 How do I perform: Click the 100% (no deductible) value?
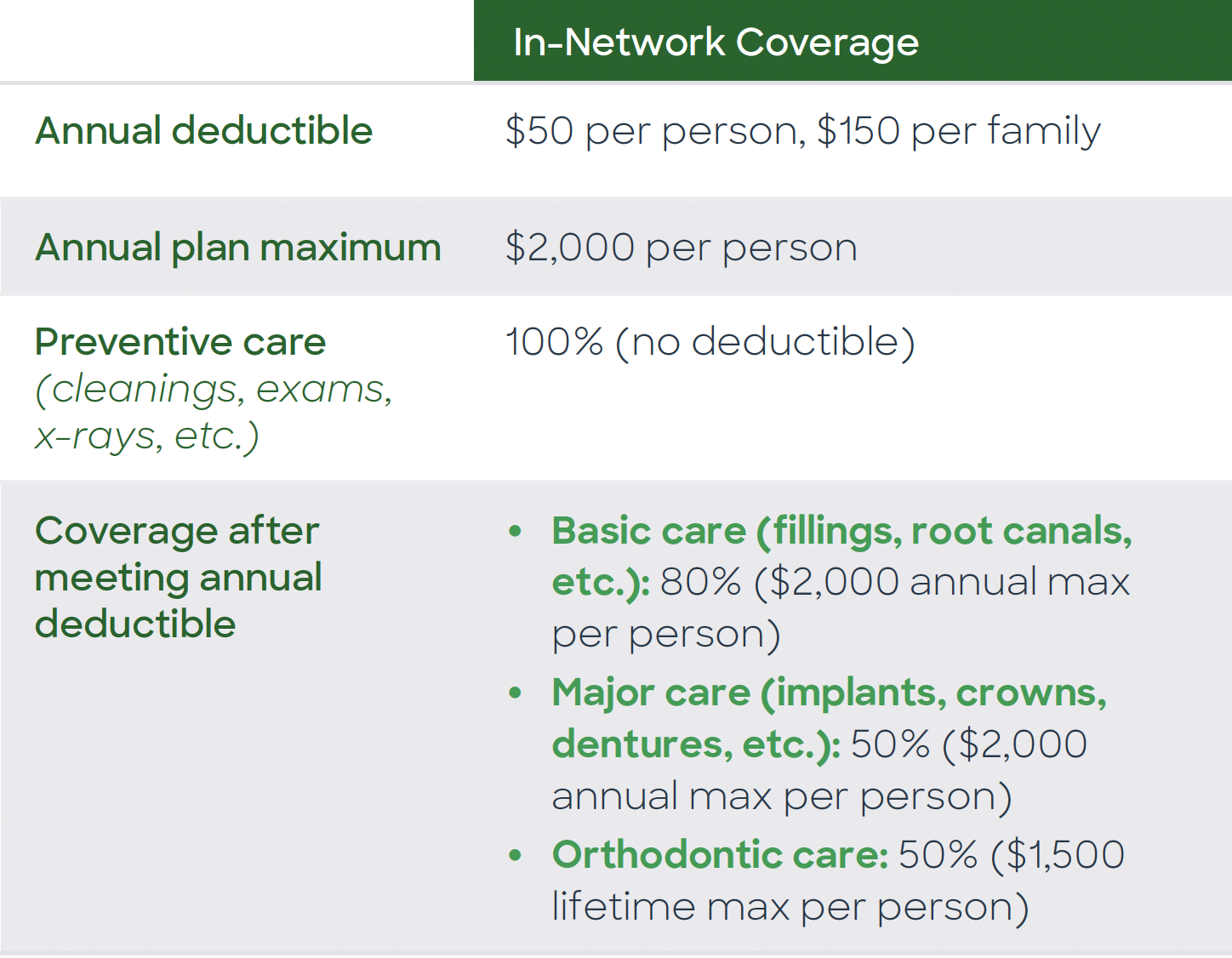coord(710,342)
